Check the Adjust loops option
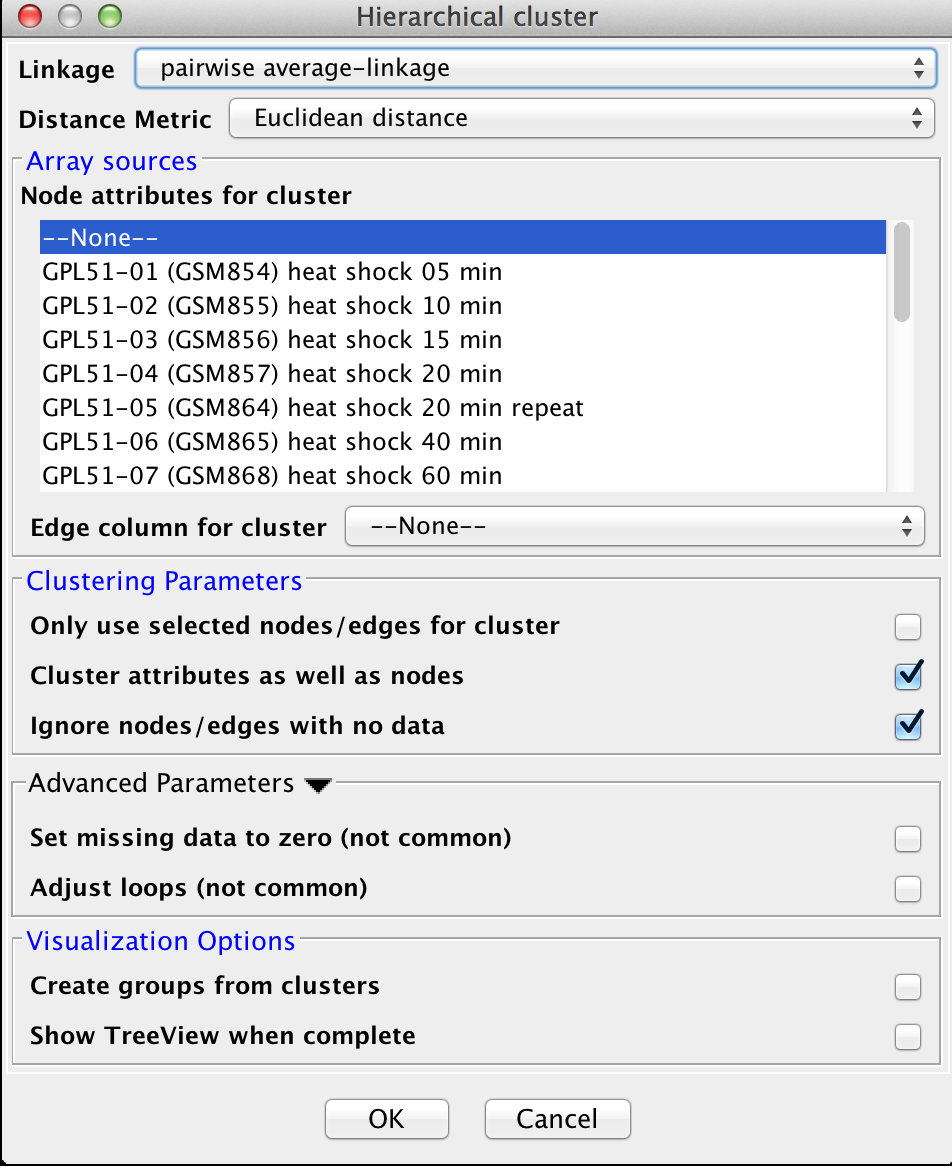The height and width of the screenshot is (1166, 952). [907, 889]
